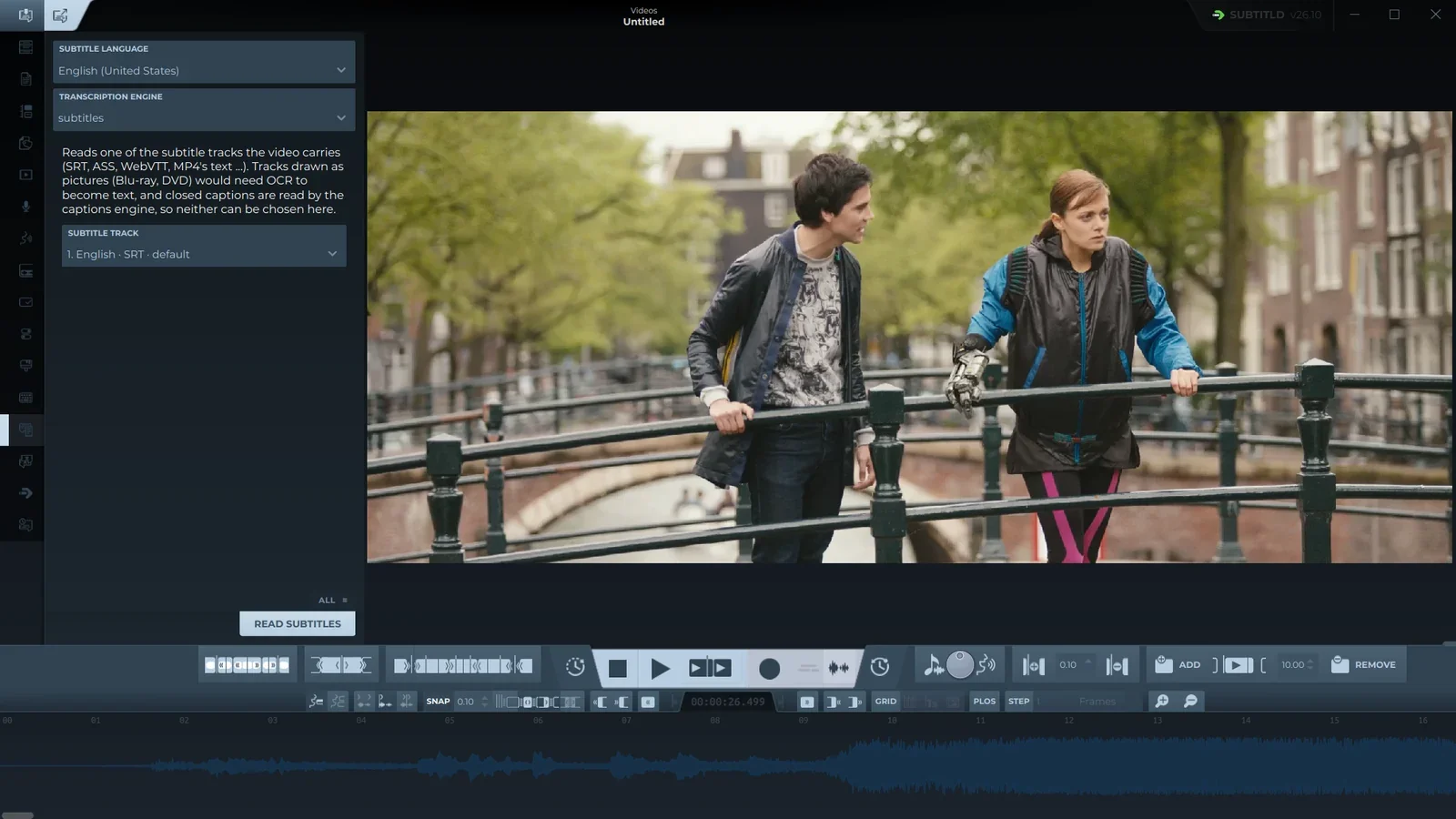Toggle the STEP option
This screenshot has height=819, width=1456.
[x=1018, y=702]
